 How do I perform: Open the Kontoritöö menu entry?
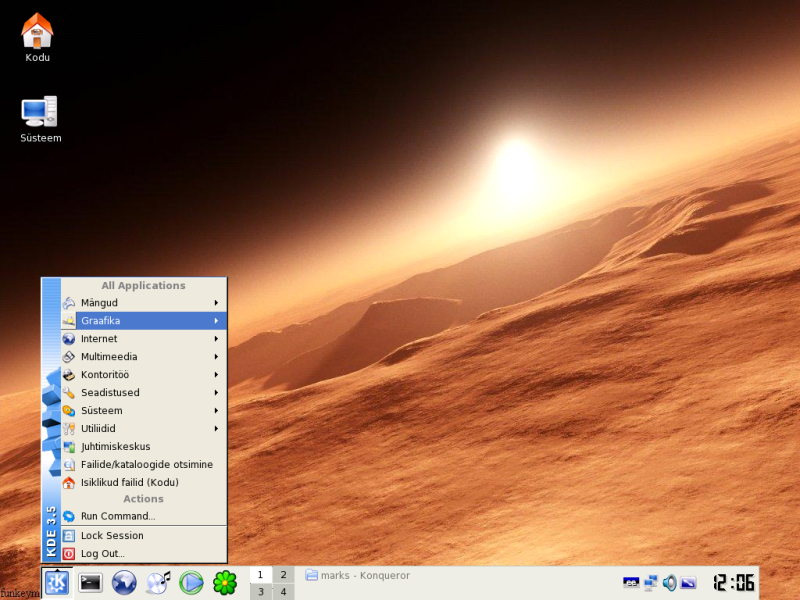pos(144,374)
